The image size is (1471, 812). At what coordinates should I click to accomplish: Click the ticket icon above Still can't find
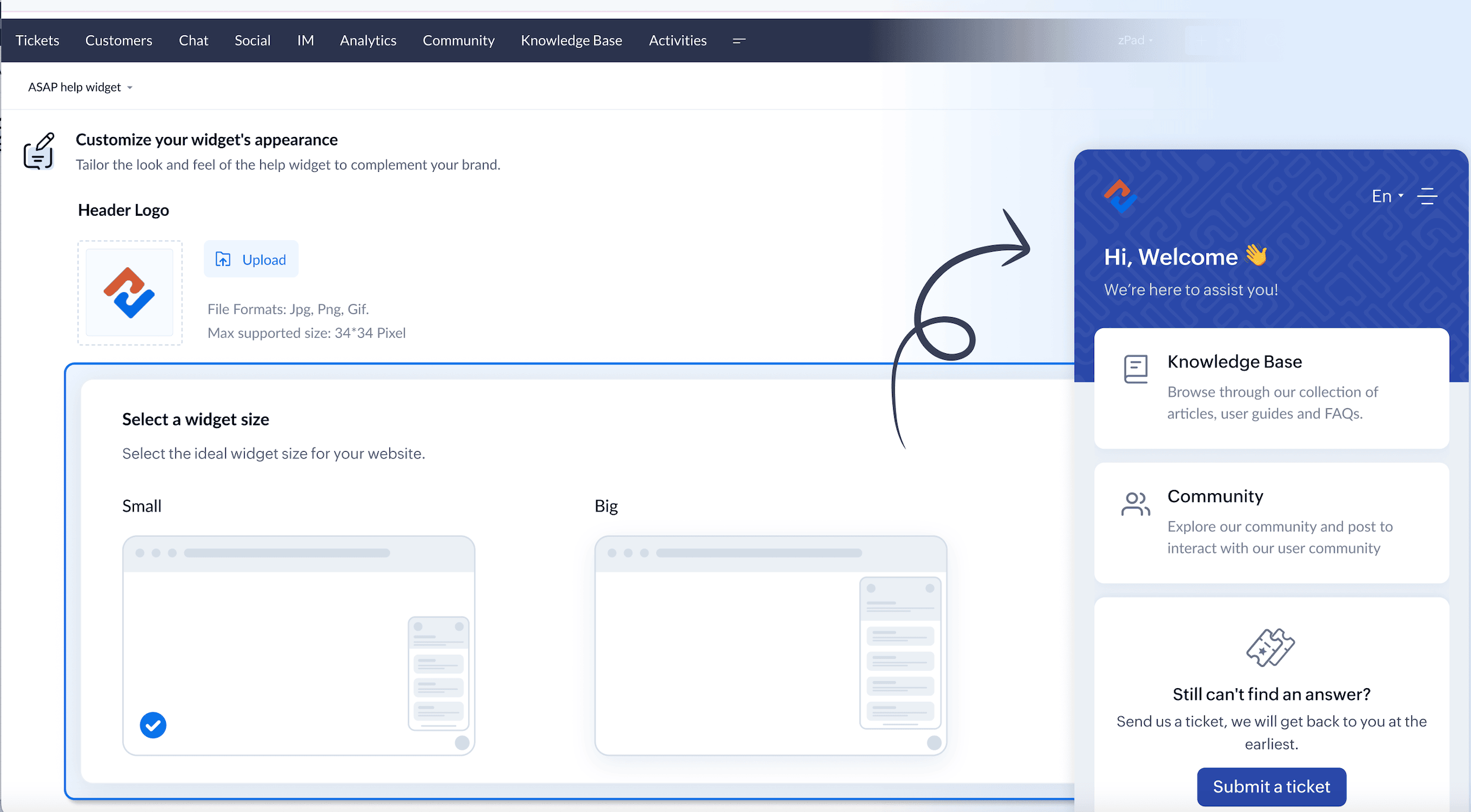click(1270, 648)
